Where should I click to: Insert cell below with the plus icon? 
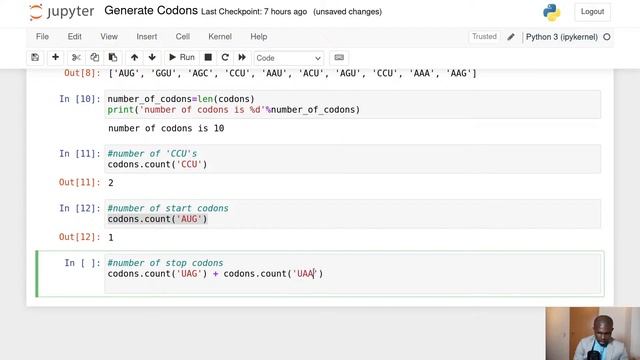[x=55, y=58]
